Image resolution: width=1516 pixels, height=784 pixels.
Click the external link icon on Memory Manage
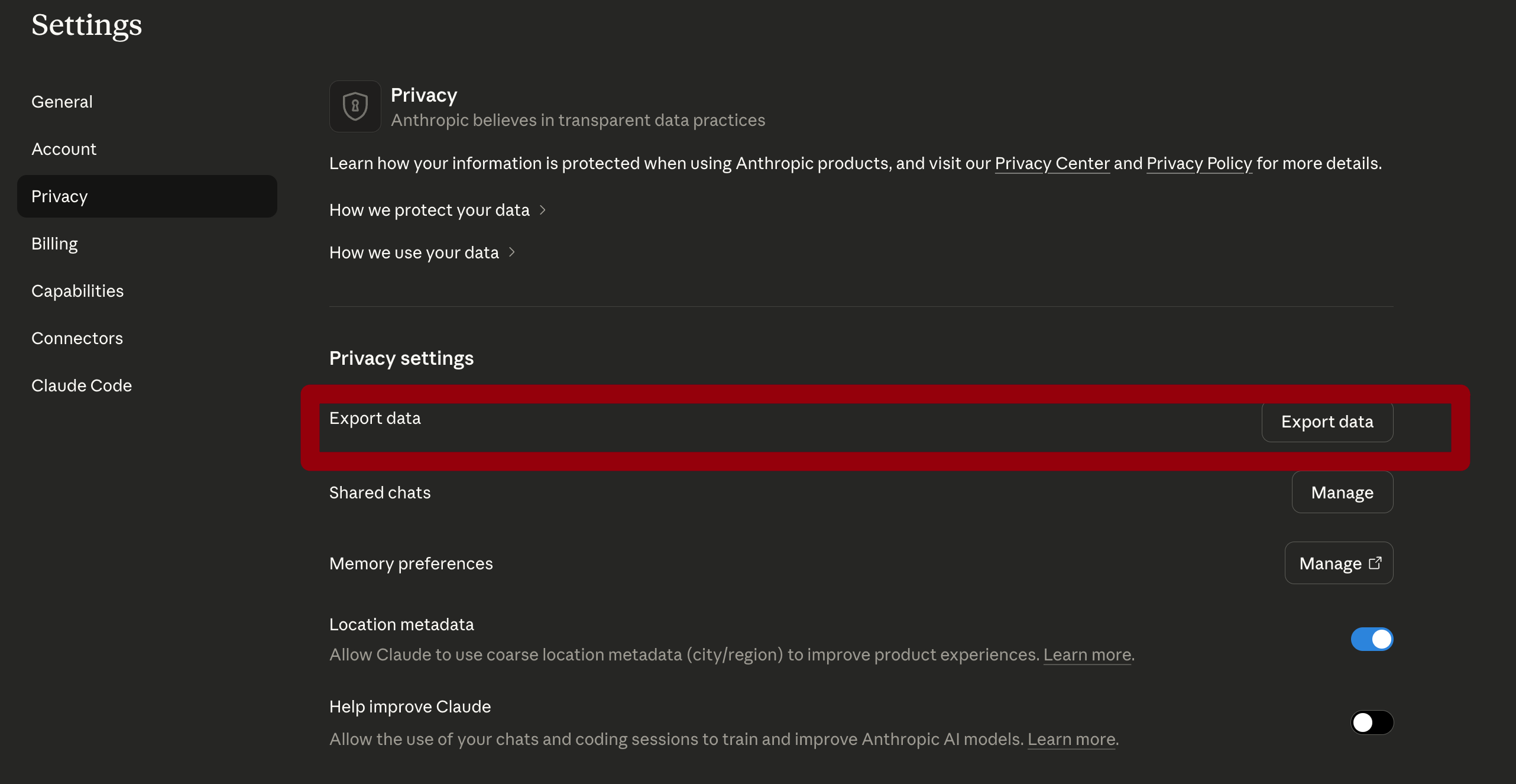point(1375,563)
